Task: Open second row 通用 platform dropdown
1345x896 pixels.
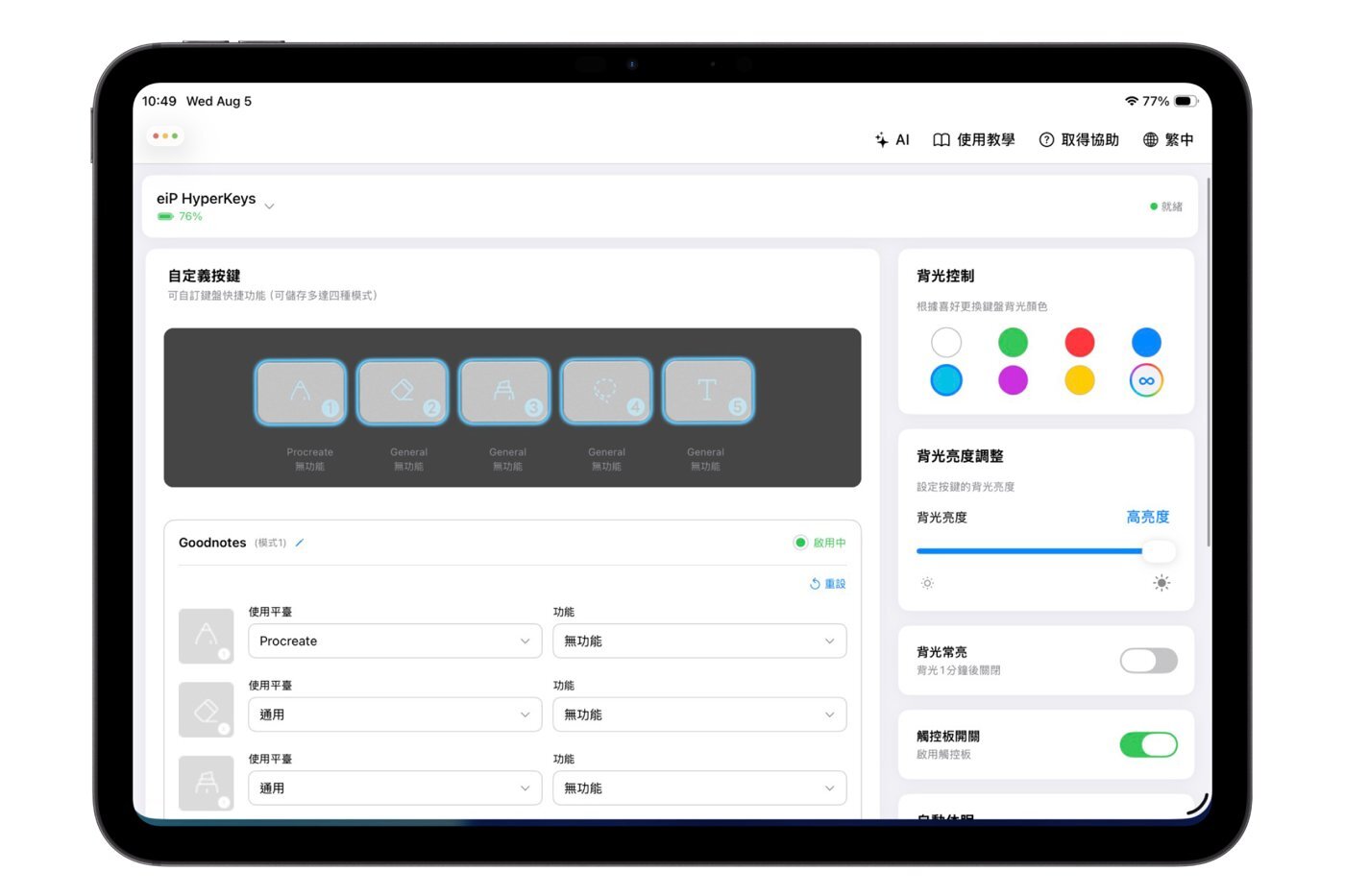Action: pos(395,714)
